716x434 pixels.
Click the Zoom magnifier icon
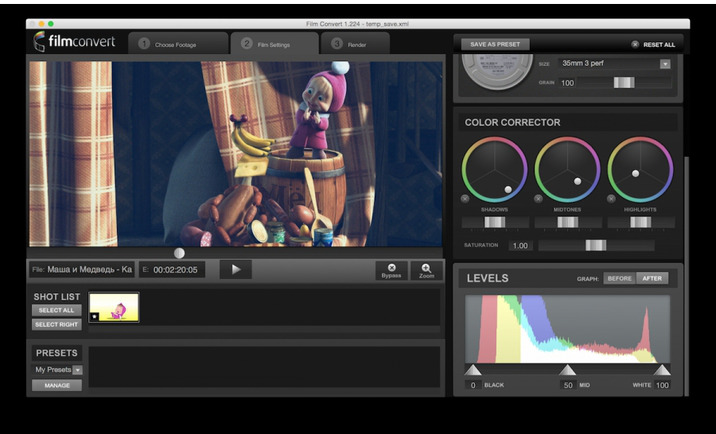tap(426, 270)
